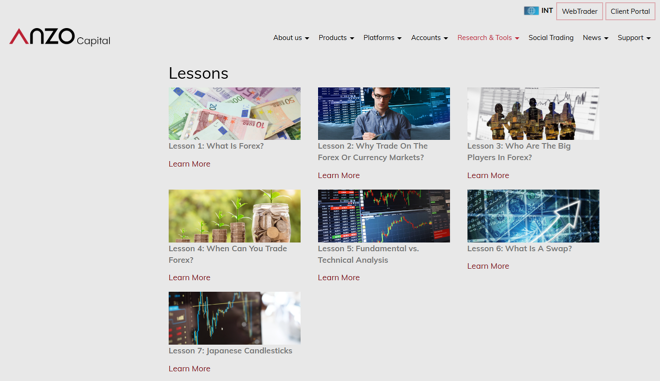Expand the Accounts dropdown
660x381 pixels.
[429, 38]
